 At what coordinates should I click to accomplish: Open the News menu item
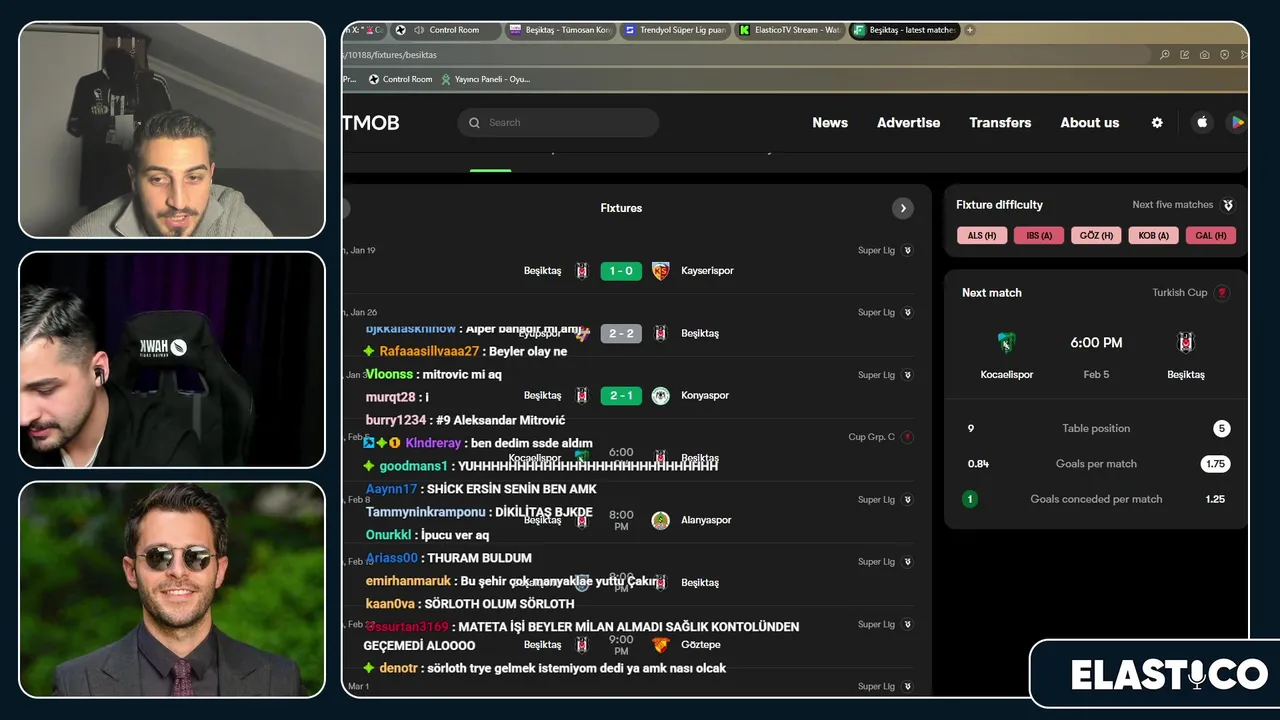pyautogui.click(x=830, y=122)
